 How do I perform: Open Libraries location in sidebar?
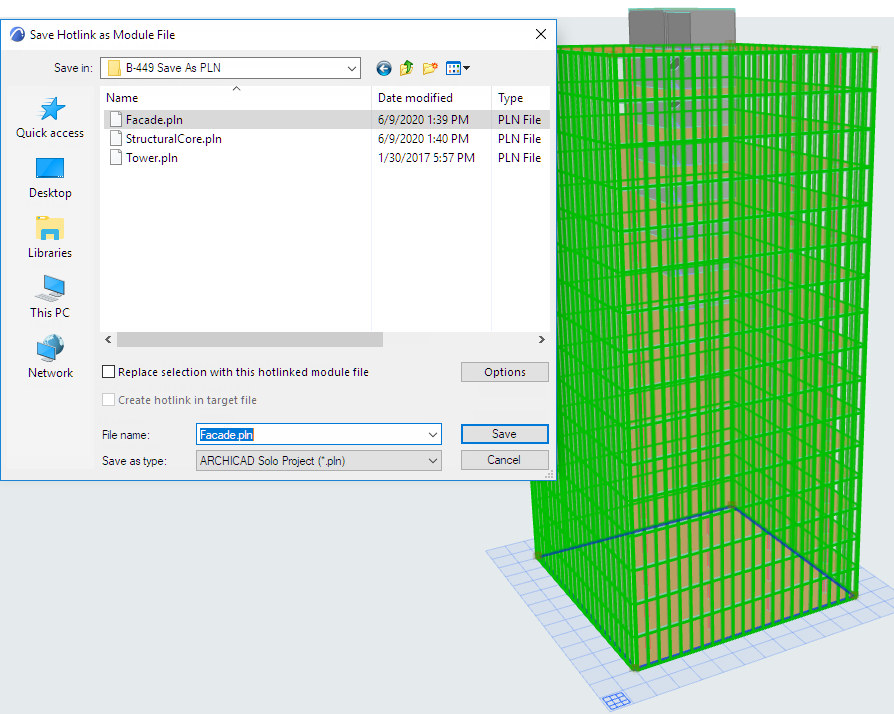(50, 238)
